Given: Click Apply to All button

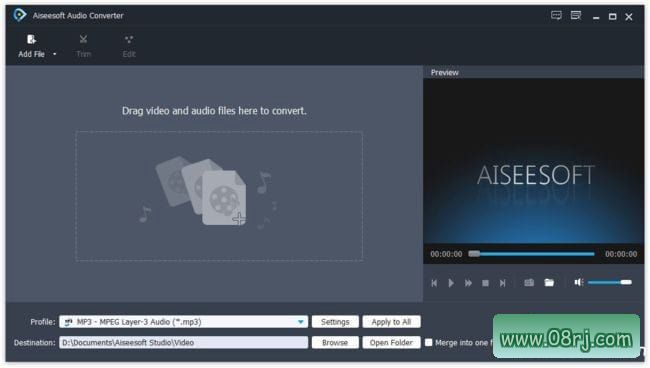Looking at the screenshot, I should point(391,322).
